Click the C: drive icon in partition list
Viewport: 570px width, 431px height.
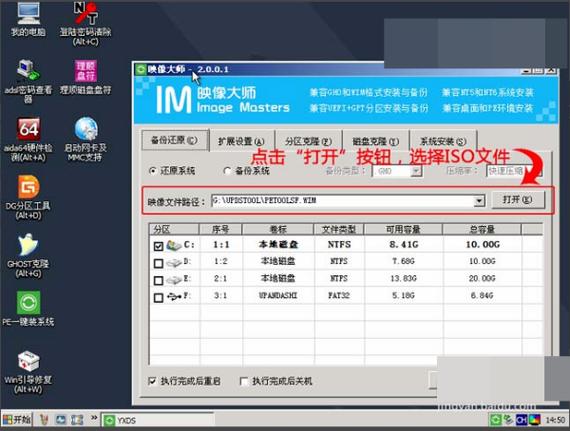tap(174, 245)
